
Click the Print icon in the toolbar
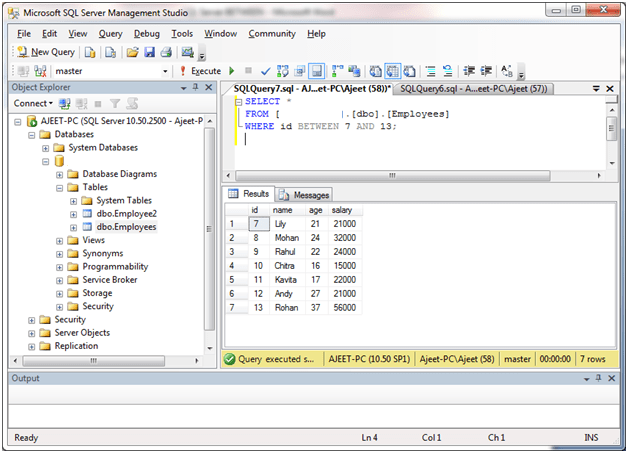pyautogui.click(x=166, y=52)
